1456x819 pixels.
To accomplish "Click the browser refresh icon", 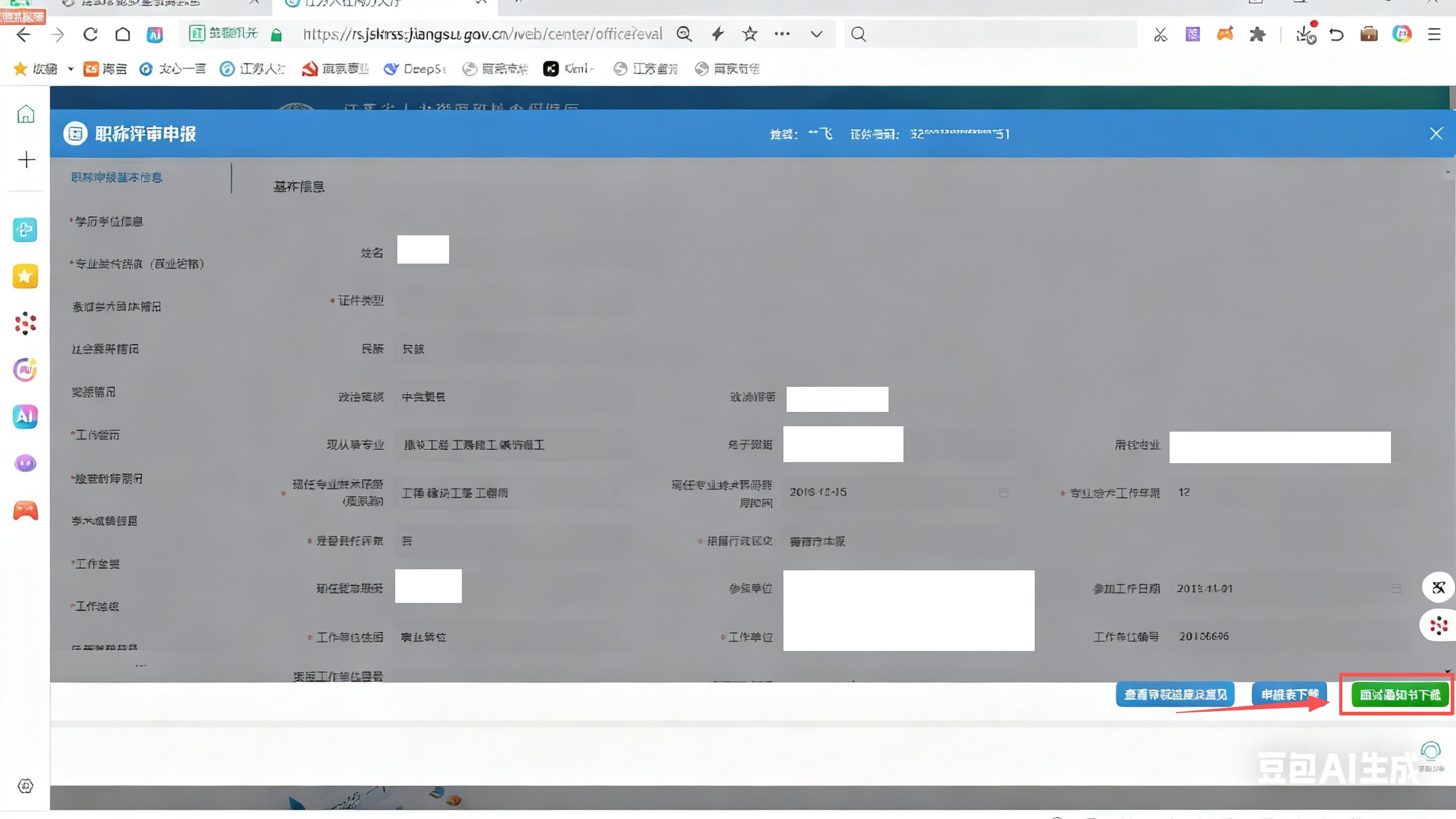I will 91,35.
